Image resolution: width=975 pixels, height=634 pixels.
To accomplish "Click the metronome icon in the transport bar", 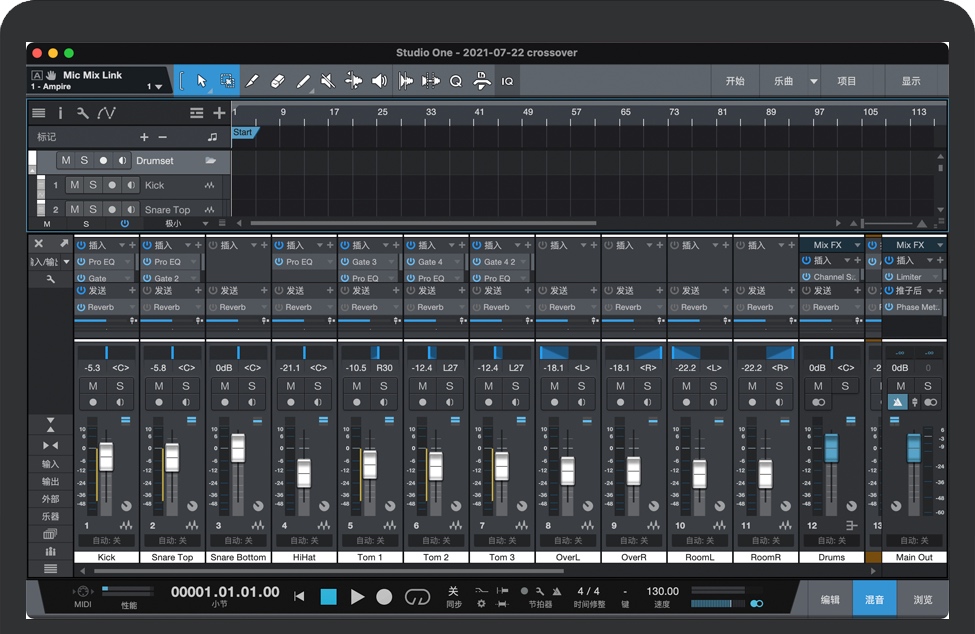I will [558, 591].
